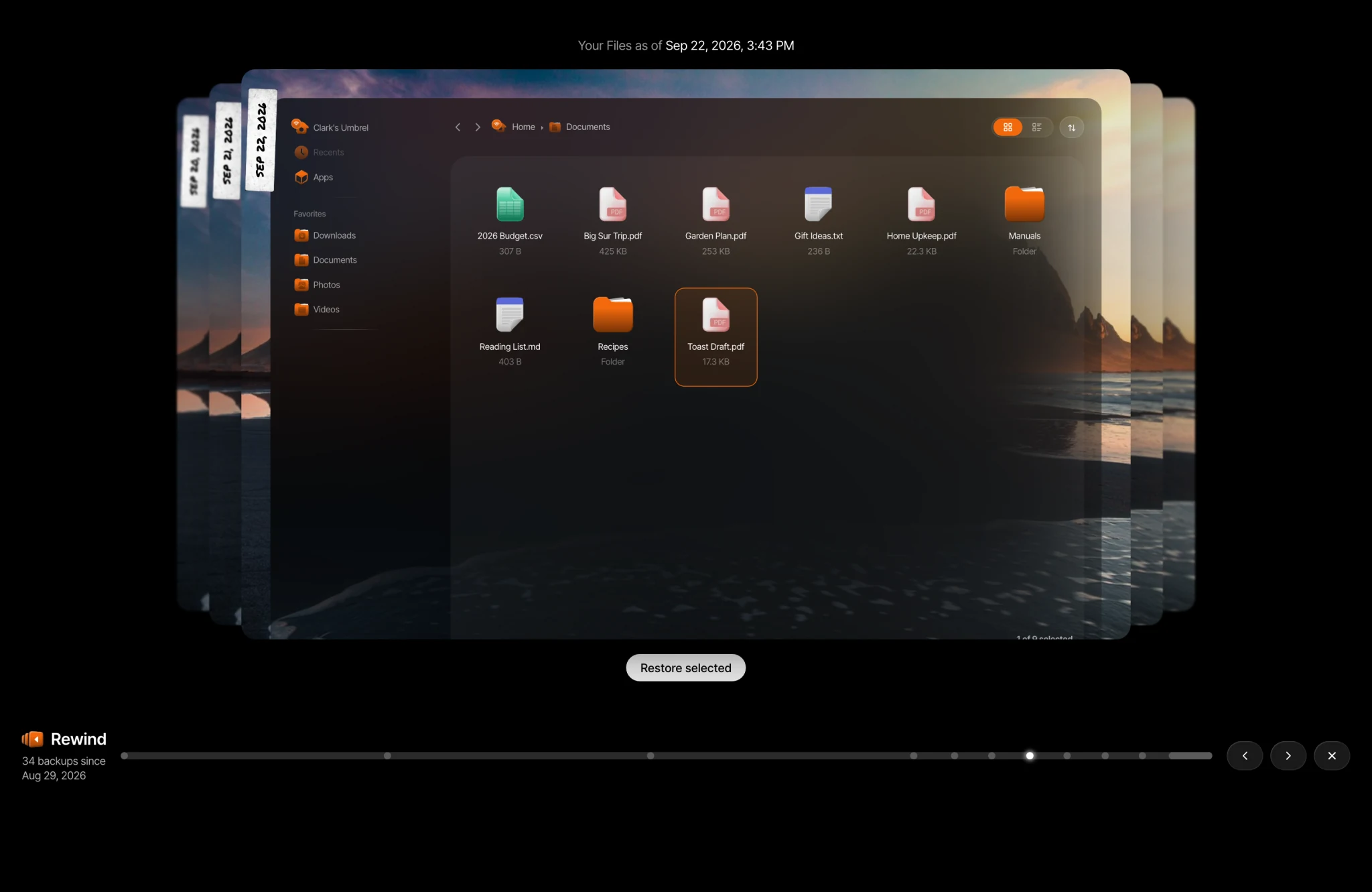Viewport: 1372px width, 892px height.
Task: Jump to the first backup marker
Action: click(125, 755)
